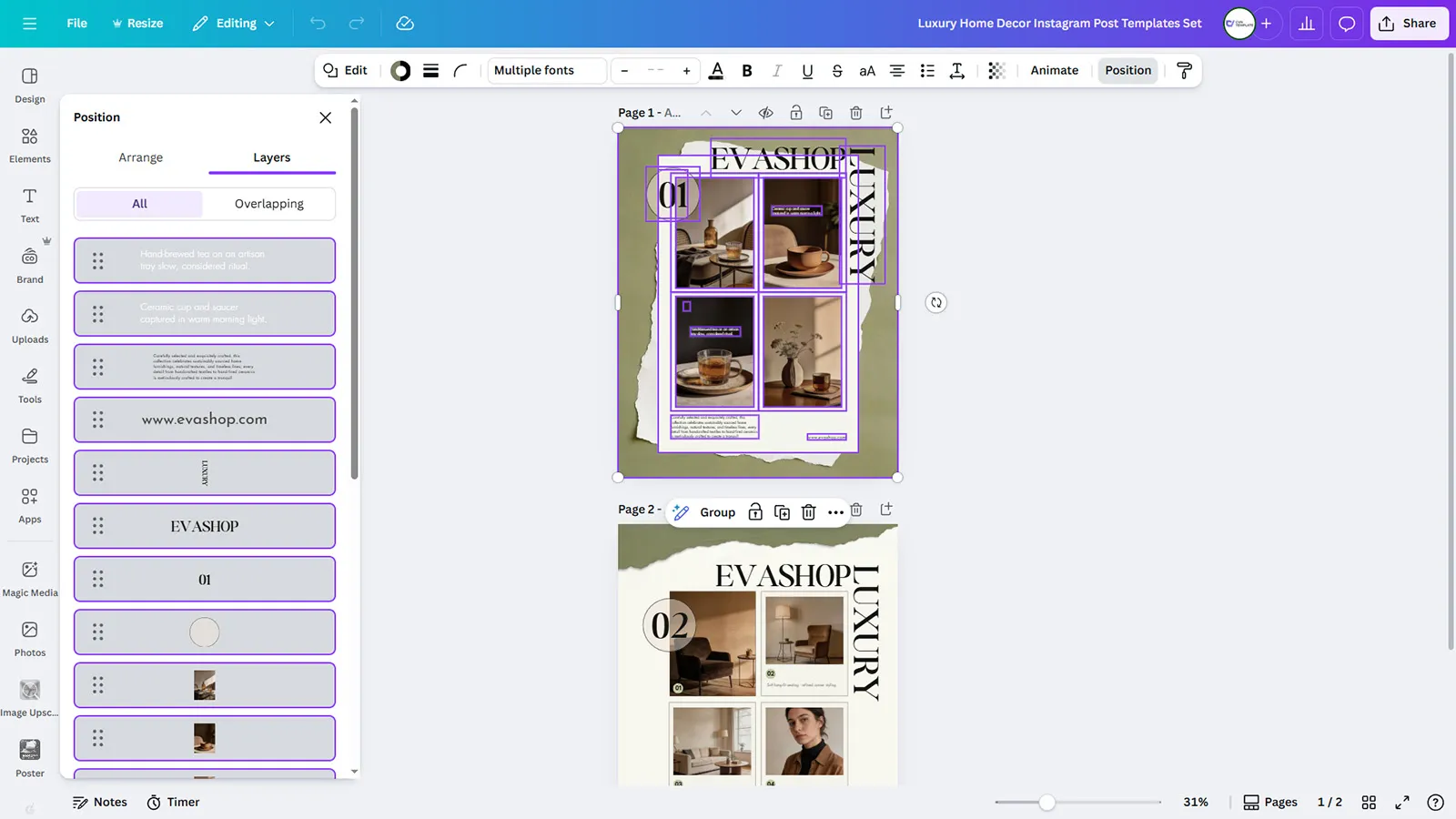Click the copy style paint roller icon

[x=1184, y=71]
